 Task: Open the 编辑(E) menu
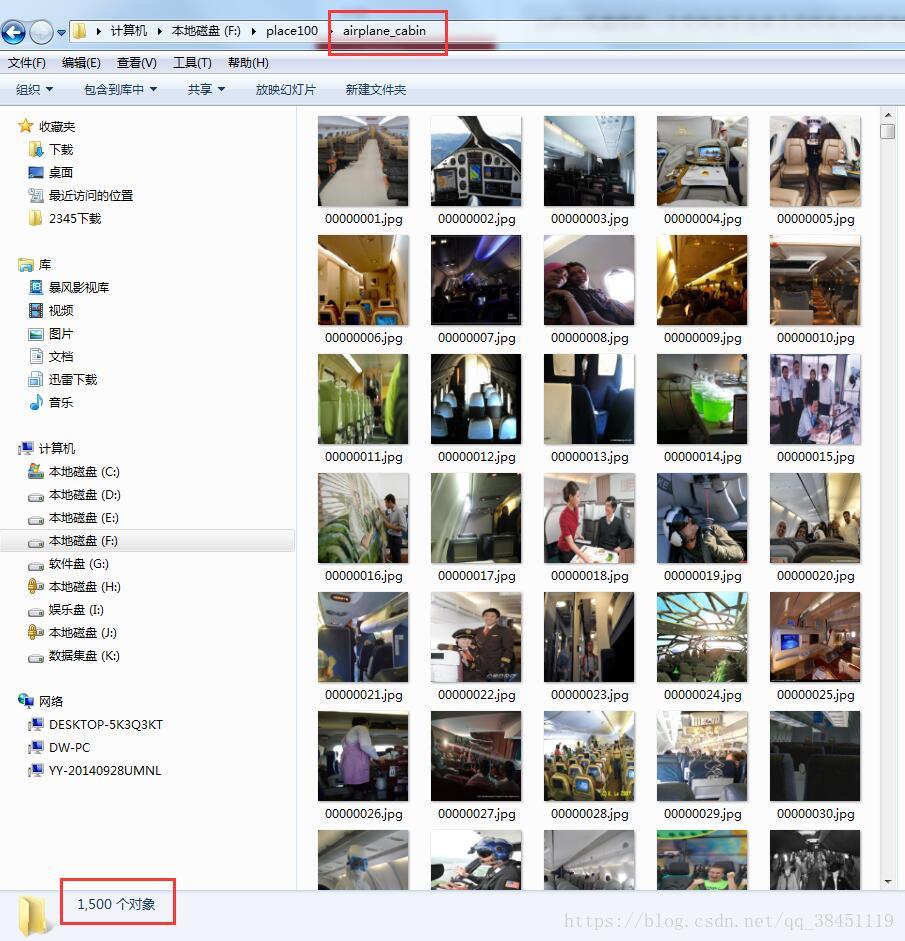click(x=81, y=62)
